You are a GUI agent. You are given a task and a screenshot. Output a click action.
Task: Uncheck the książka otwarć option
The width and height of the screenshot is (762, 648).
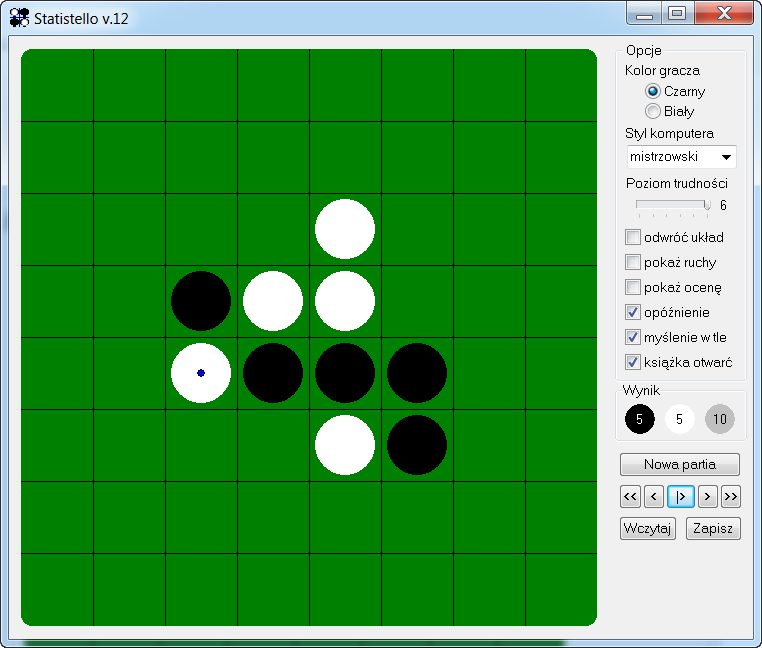tap(633, 362)
